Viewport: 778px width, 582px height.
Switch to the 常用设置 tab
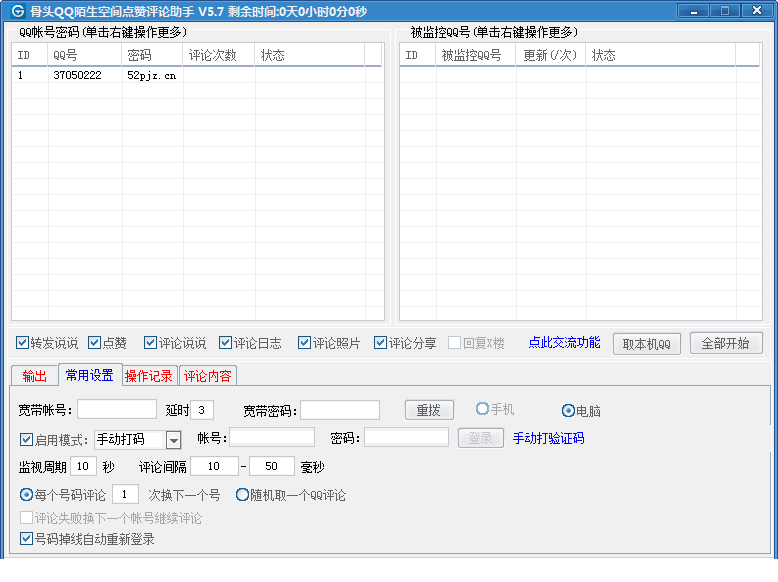[x=90, y=375]
